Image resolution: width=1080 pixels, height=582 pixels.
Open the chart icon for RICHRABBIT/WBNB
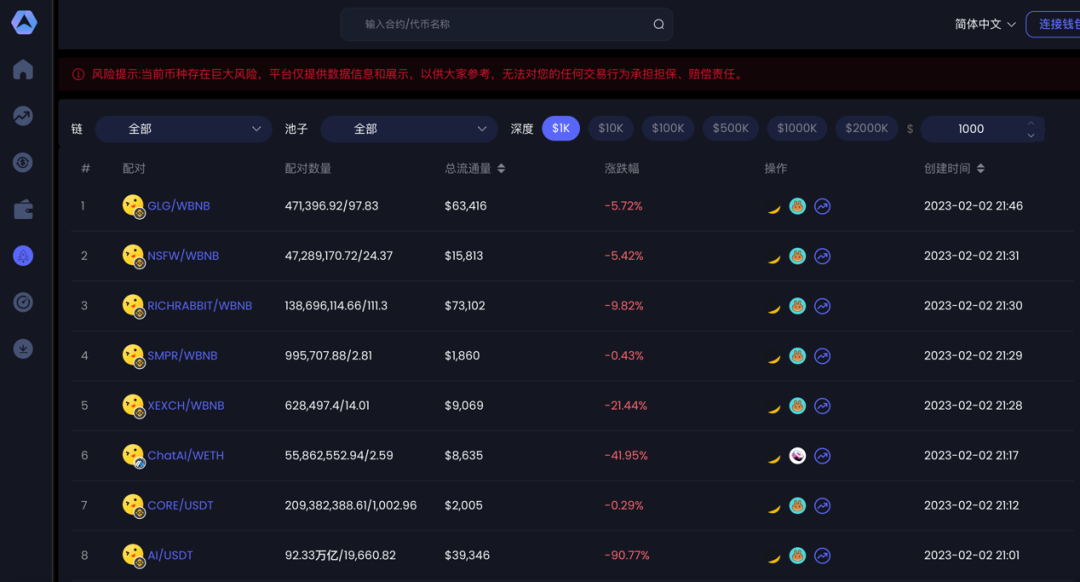[822, 306]
